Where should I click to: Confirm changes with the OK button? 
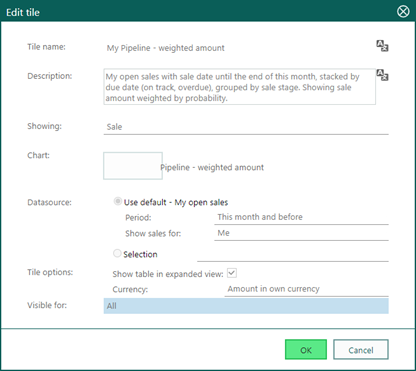click(306, 350)
